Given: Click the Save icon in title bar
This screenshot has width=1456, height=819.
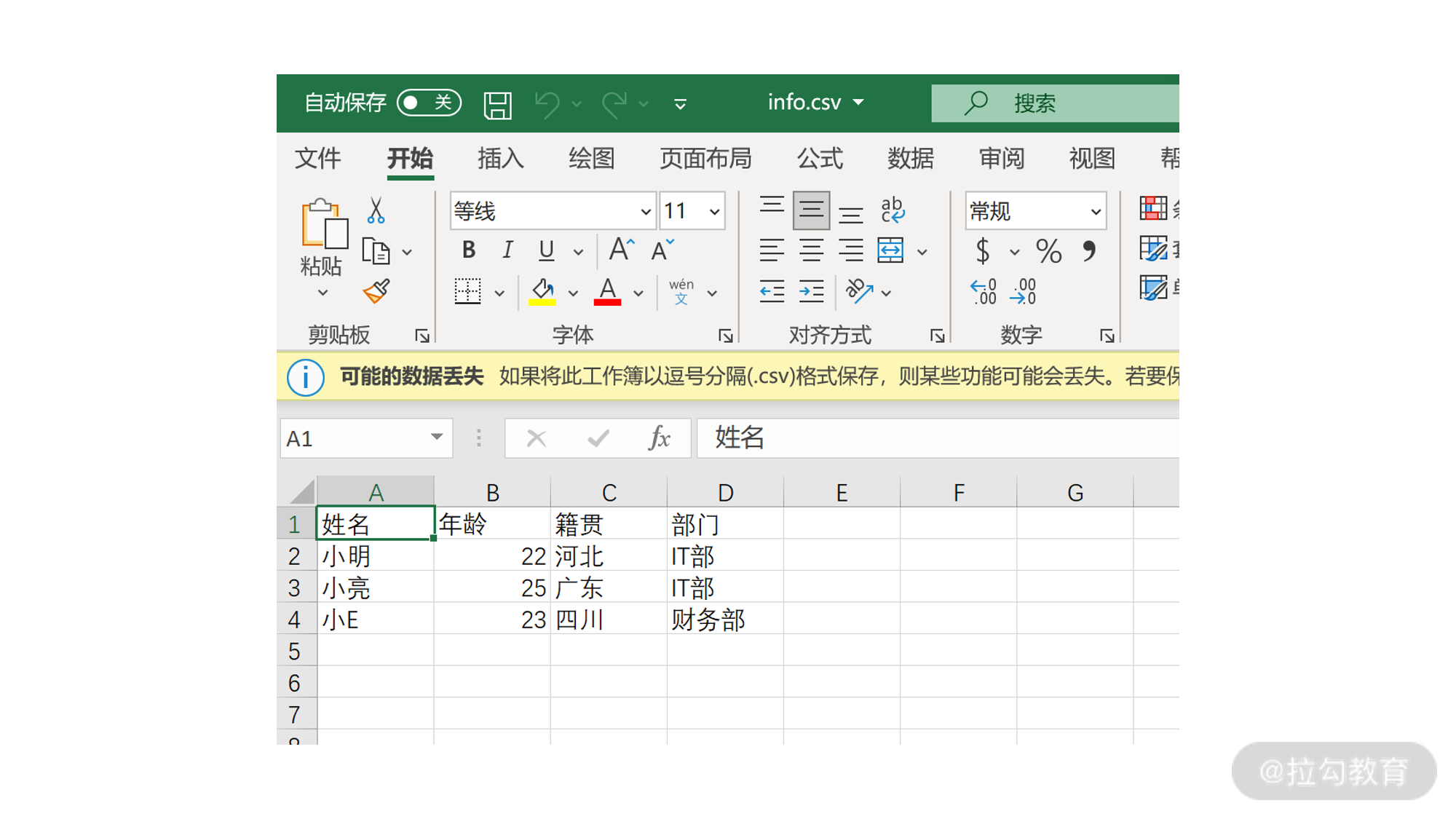Looking at the screenshot, I should [x=498, y=105].
